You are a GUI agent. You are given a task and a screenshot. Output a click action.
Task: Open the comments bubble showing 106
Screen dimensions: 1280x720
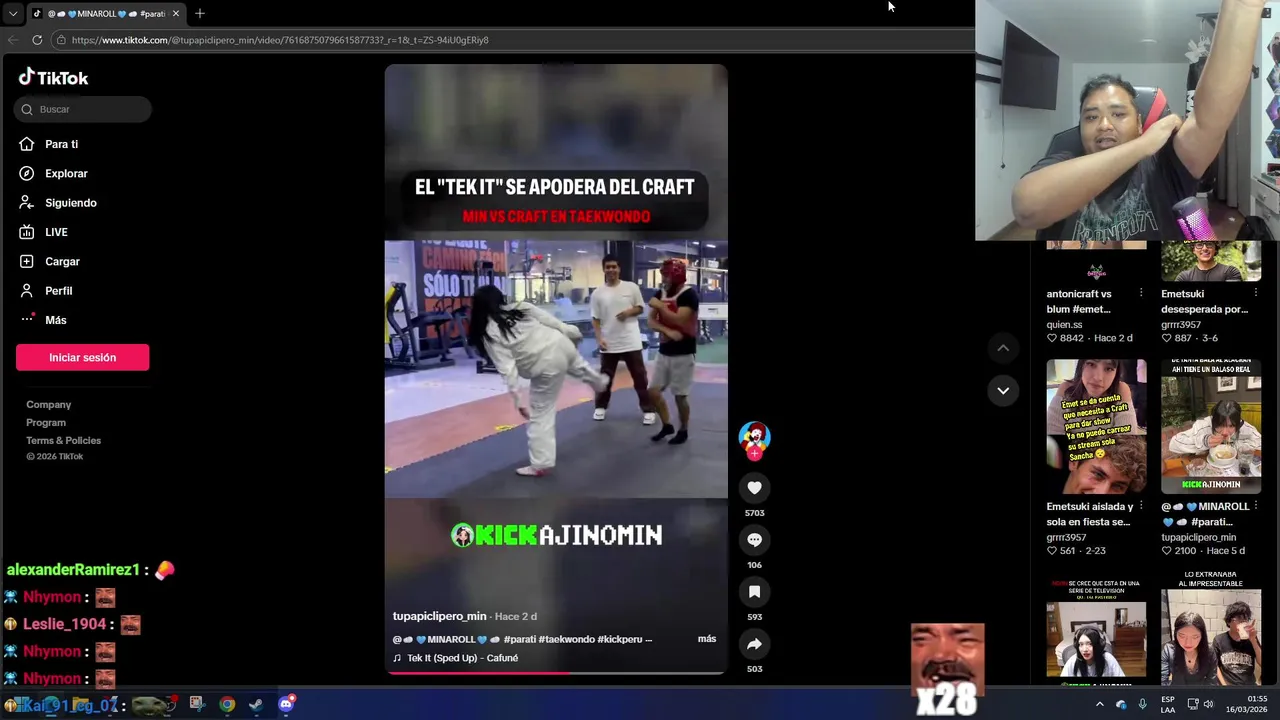point(754,540)
